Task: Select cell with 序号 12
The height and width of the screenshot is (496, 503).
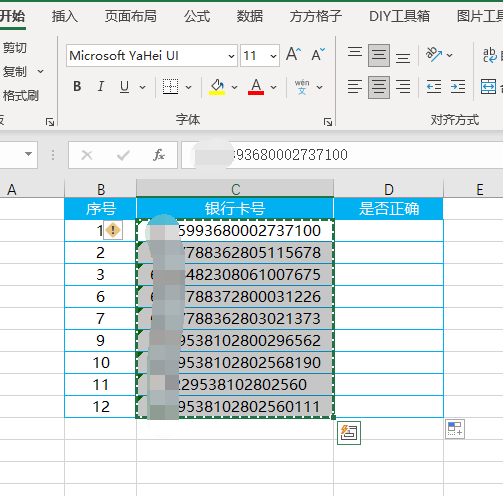Action: point(100,407)
